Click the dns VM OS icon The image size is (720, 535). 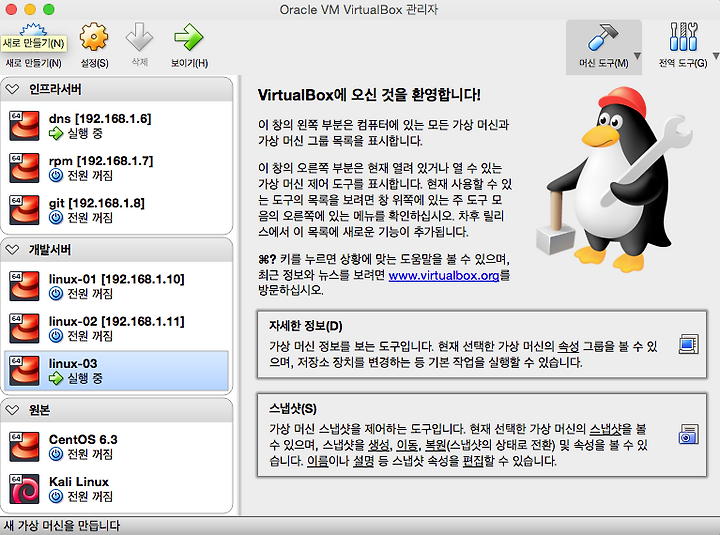click(24, 125)
